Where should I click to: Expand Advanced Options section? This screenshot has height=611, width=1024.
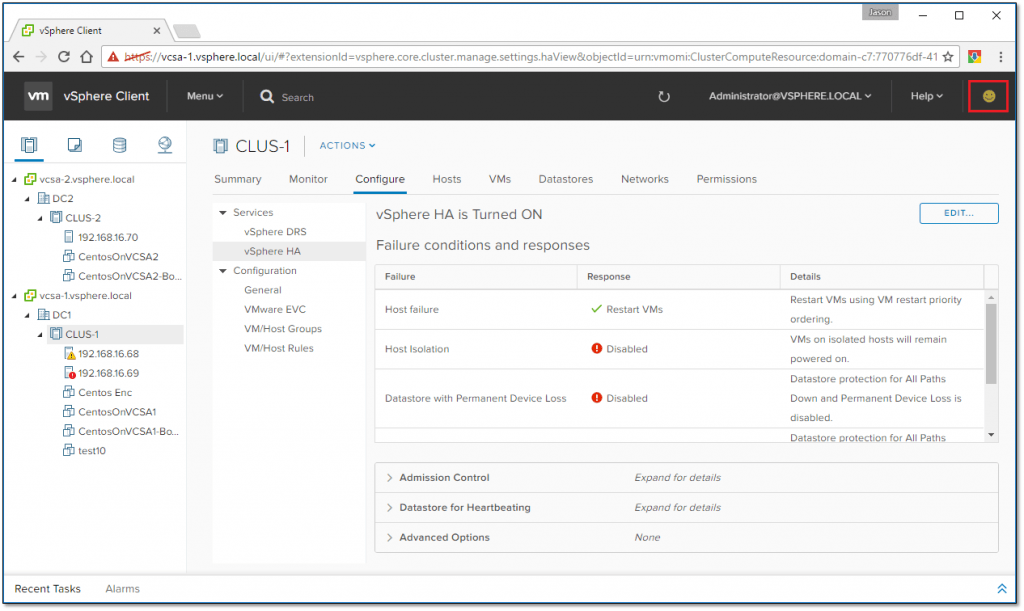[x=389, y=538]
